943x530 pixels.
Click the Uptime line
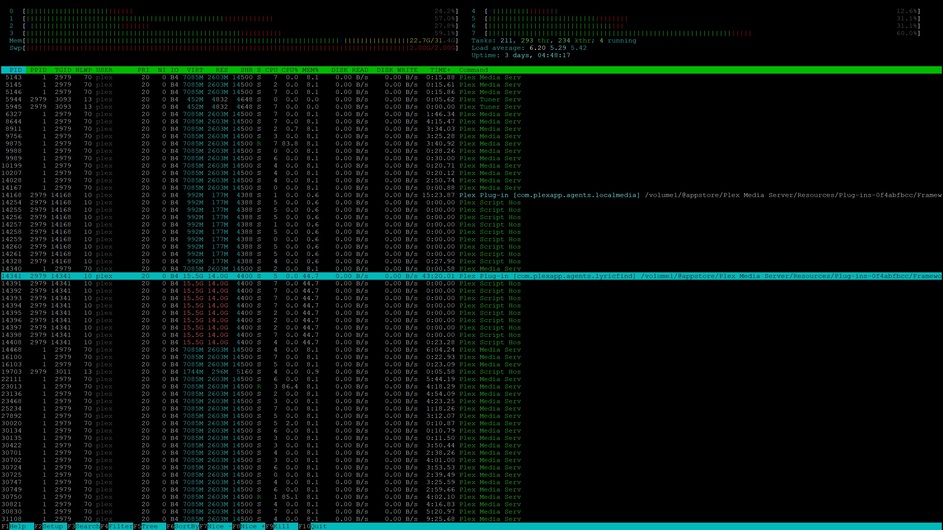pyautogui.click(x=521, y=55)
